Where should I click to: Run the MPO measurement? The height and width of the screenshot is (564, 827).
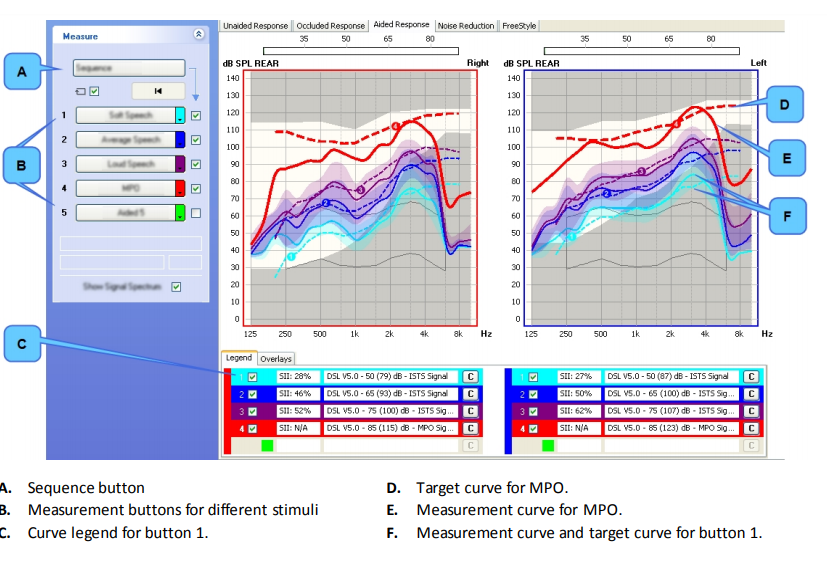[x=126, y=188]
